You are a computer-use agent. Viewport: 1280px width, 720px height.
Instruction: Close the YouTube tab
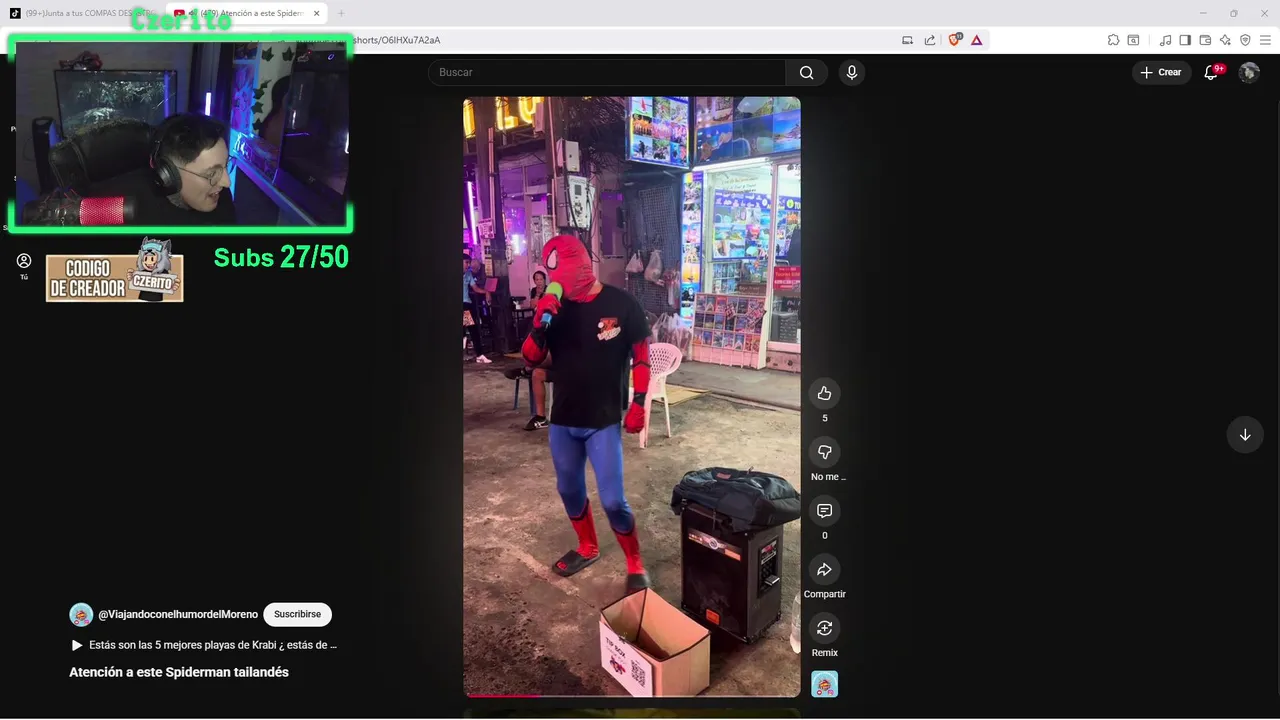coord(317,13)
